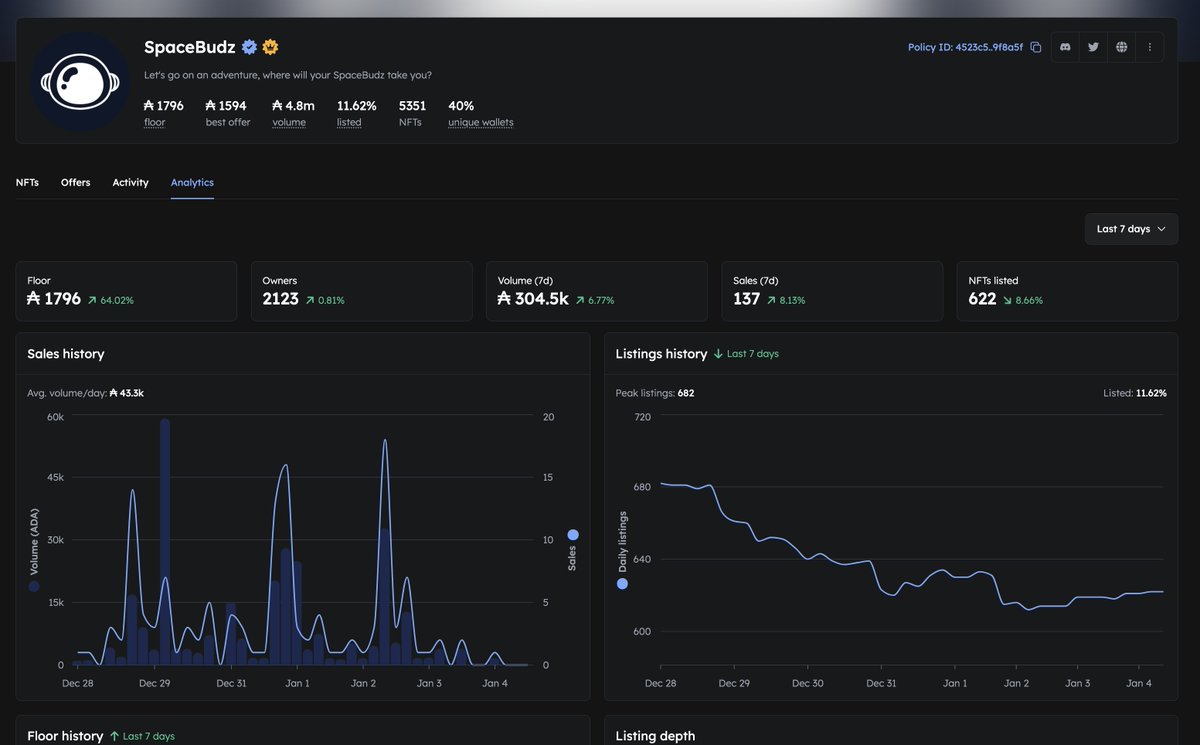Select the Analytics tab

(192, 182)
